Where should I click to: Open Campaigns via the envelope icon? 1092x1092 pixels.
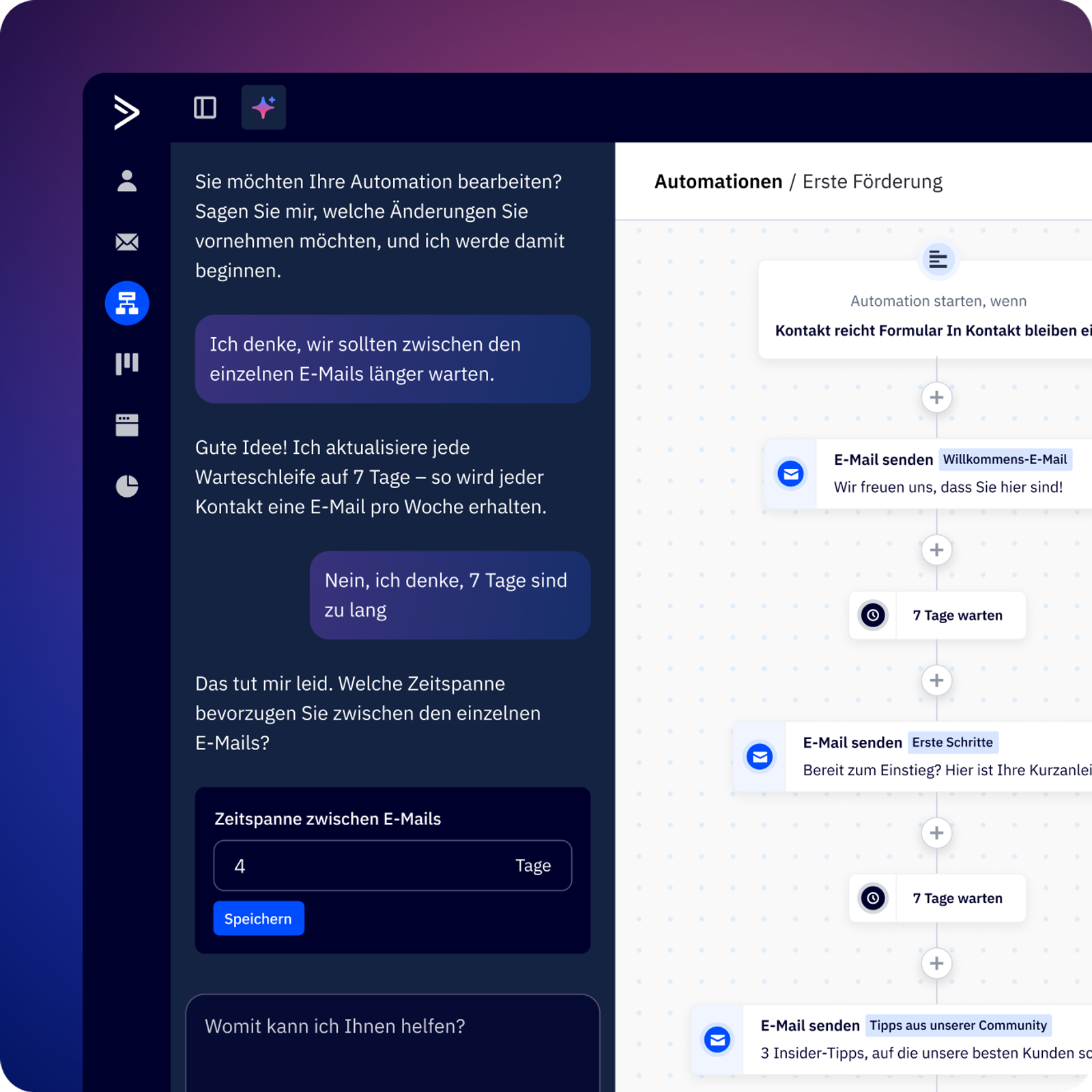(127, 242)
